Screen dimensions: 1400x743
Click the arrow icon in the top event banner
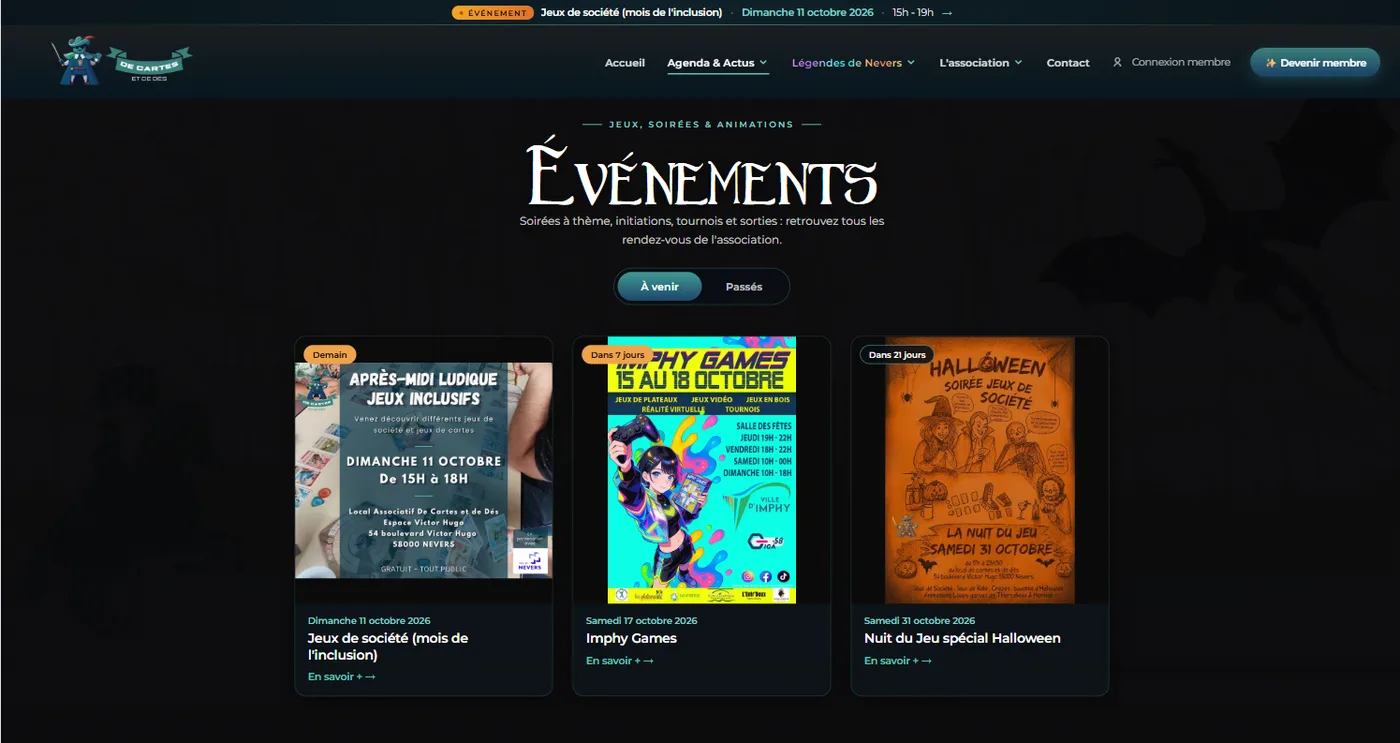[x=947, y=13]
